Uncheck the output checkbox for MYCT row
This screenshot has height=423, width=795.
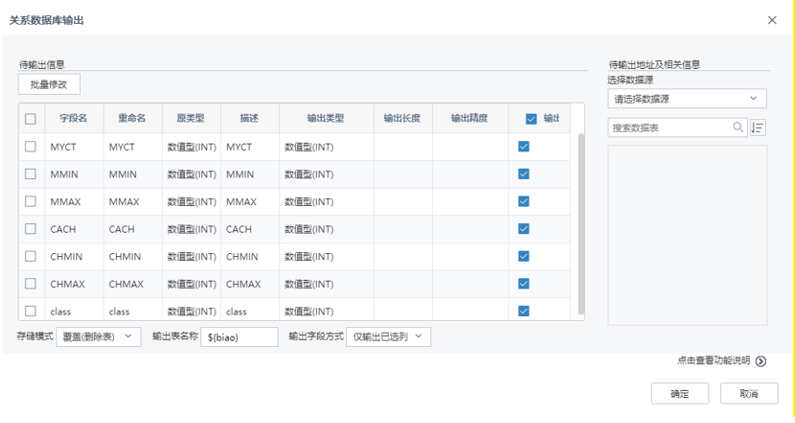point(524,147)
